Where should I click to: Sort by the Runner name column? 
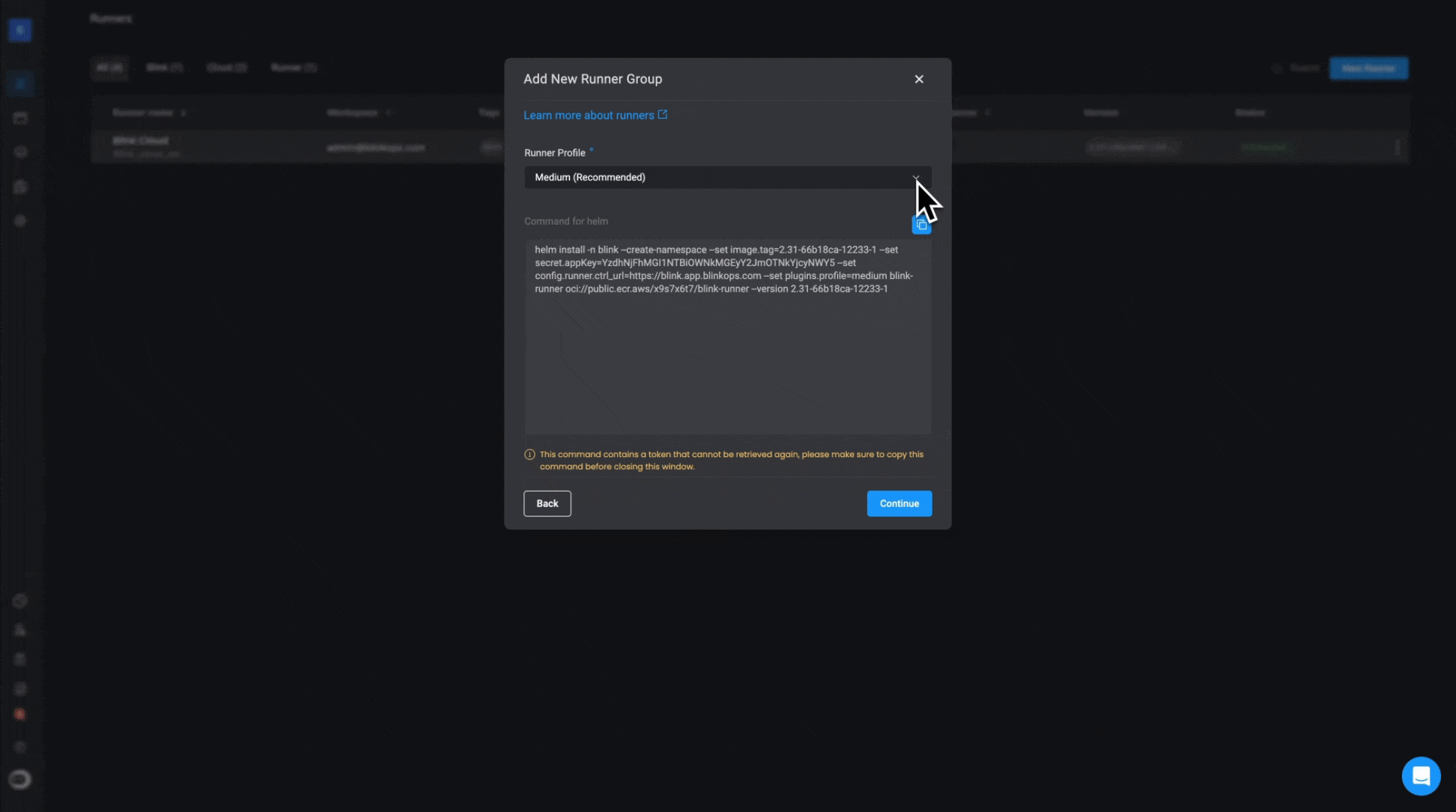click(144, 113)
